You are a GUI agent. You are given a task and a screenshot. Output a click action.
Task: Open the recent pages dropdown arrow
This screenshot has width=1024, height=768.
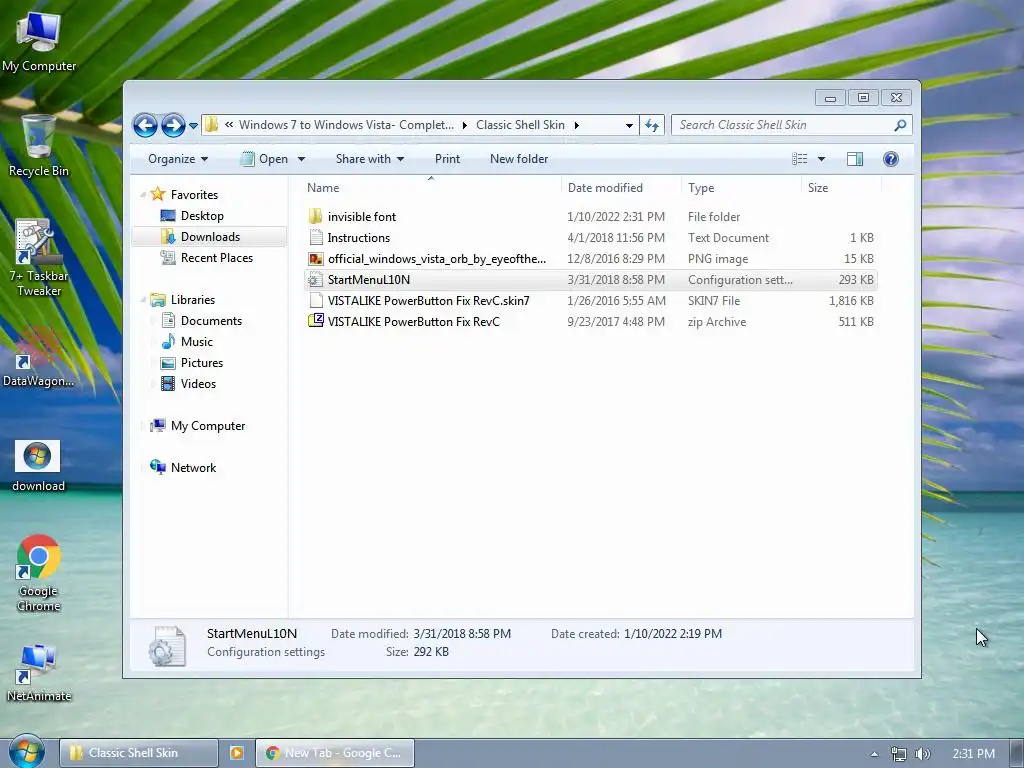tap(193, 125)
